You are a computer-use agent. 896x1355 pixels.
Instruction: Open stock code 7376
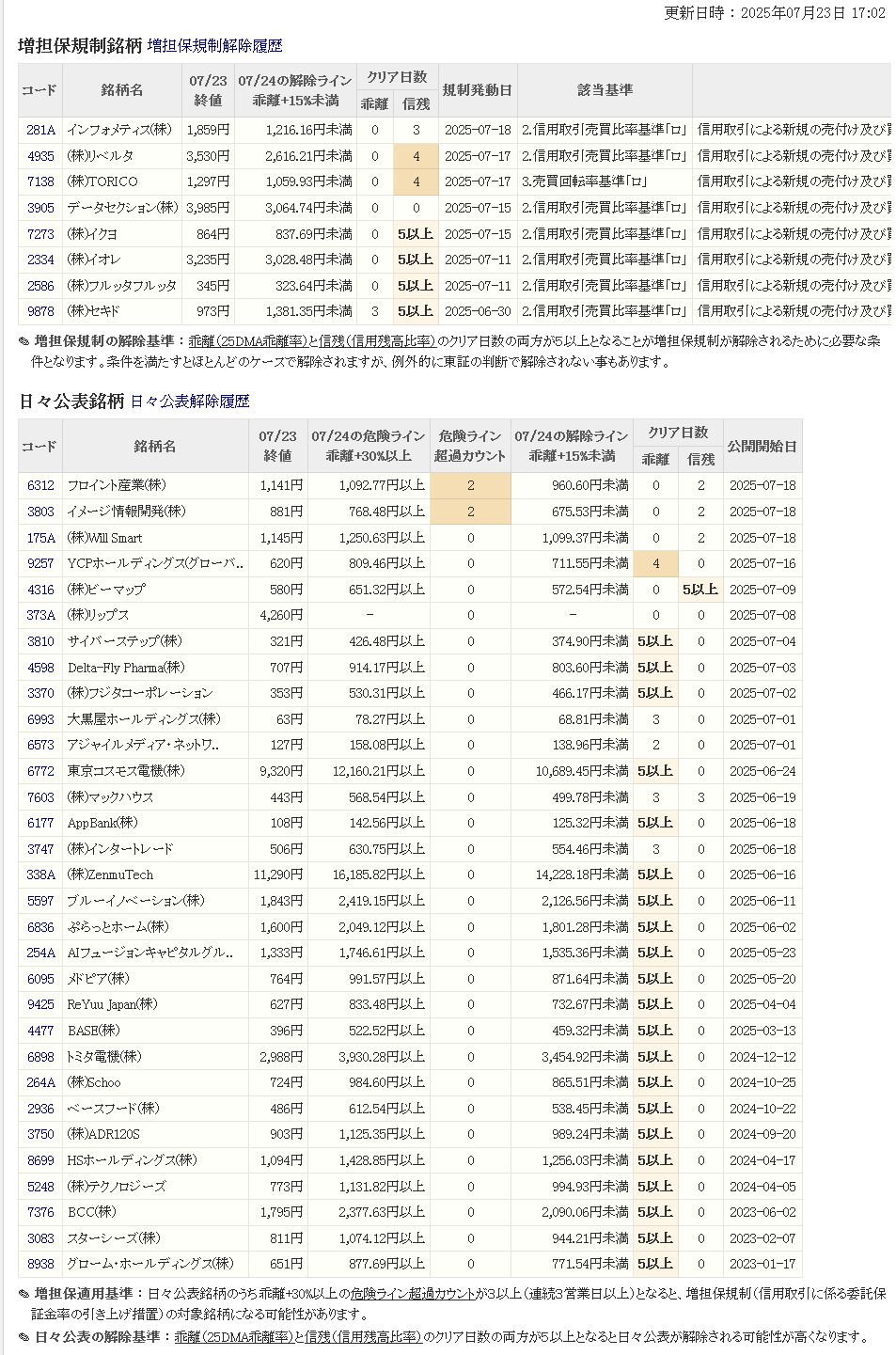40,1212
